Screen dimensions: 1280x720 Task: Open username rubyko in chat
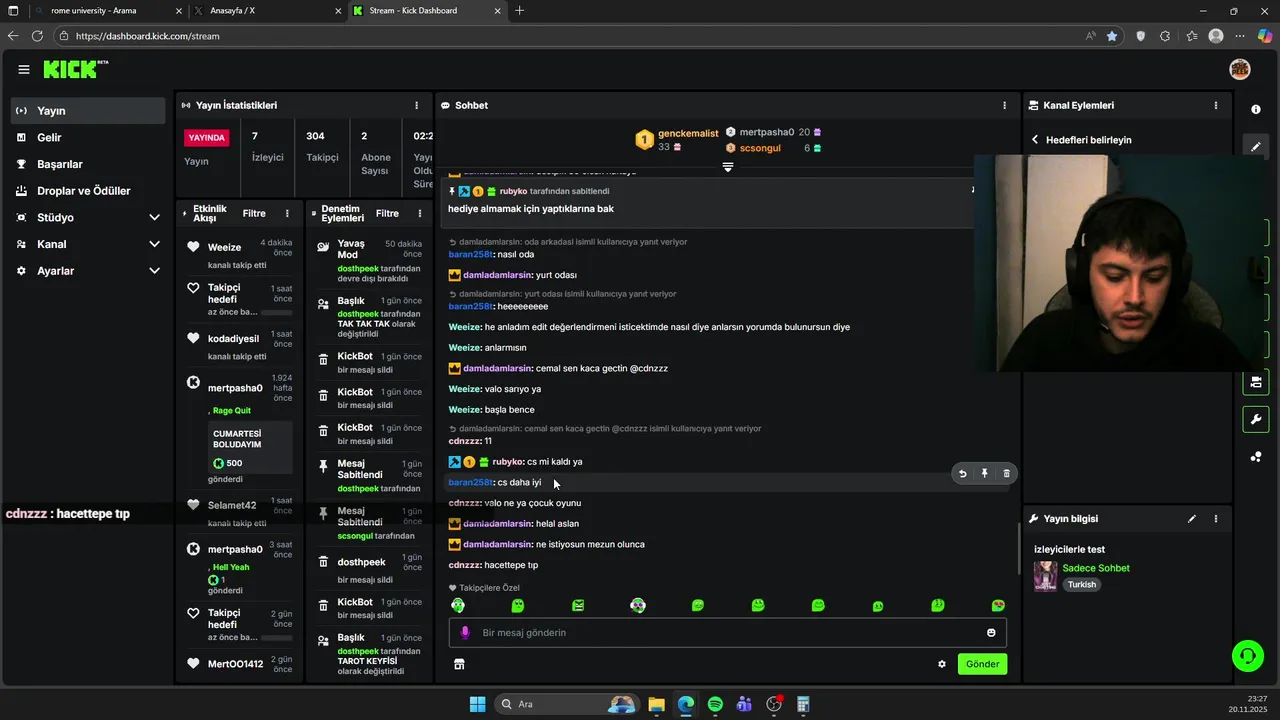pyautogui.click(x=508, y=462)
